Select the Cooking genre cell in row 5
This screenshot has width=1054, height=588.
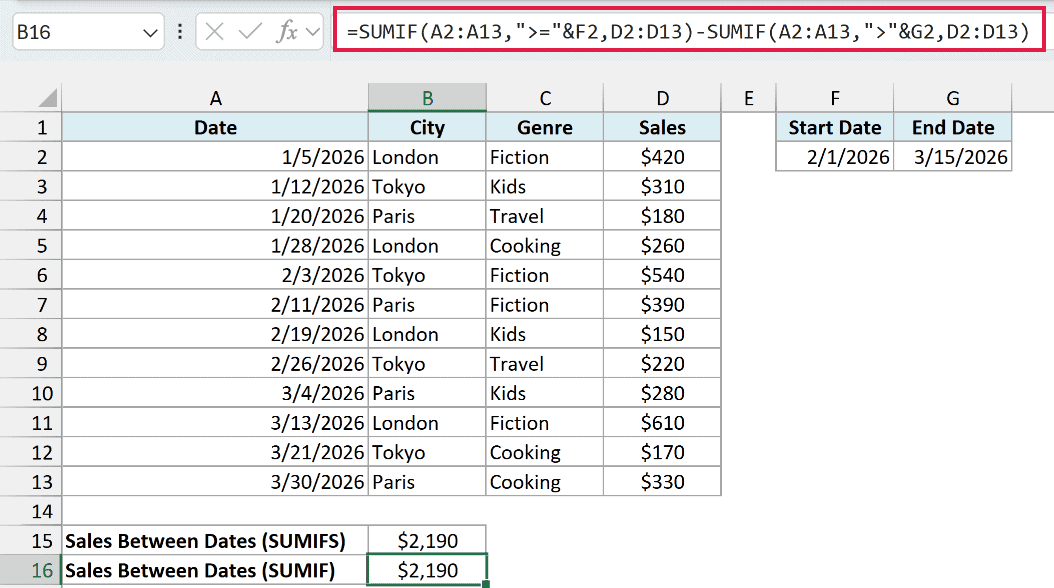coord(545,246)
